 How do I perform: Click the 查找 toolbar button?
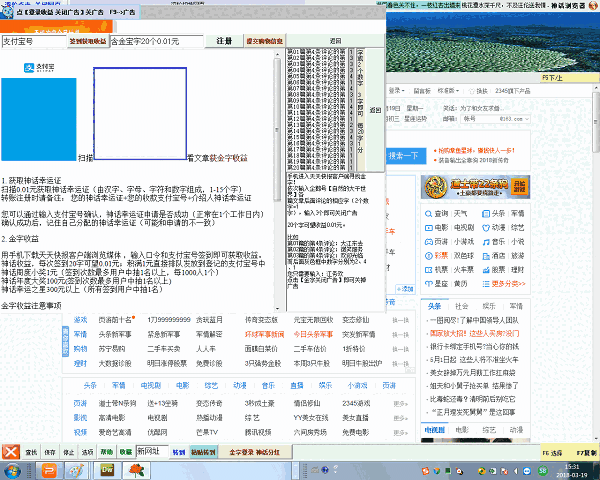tap(31, 452)
